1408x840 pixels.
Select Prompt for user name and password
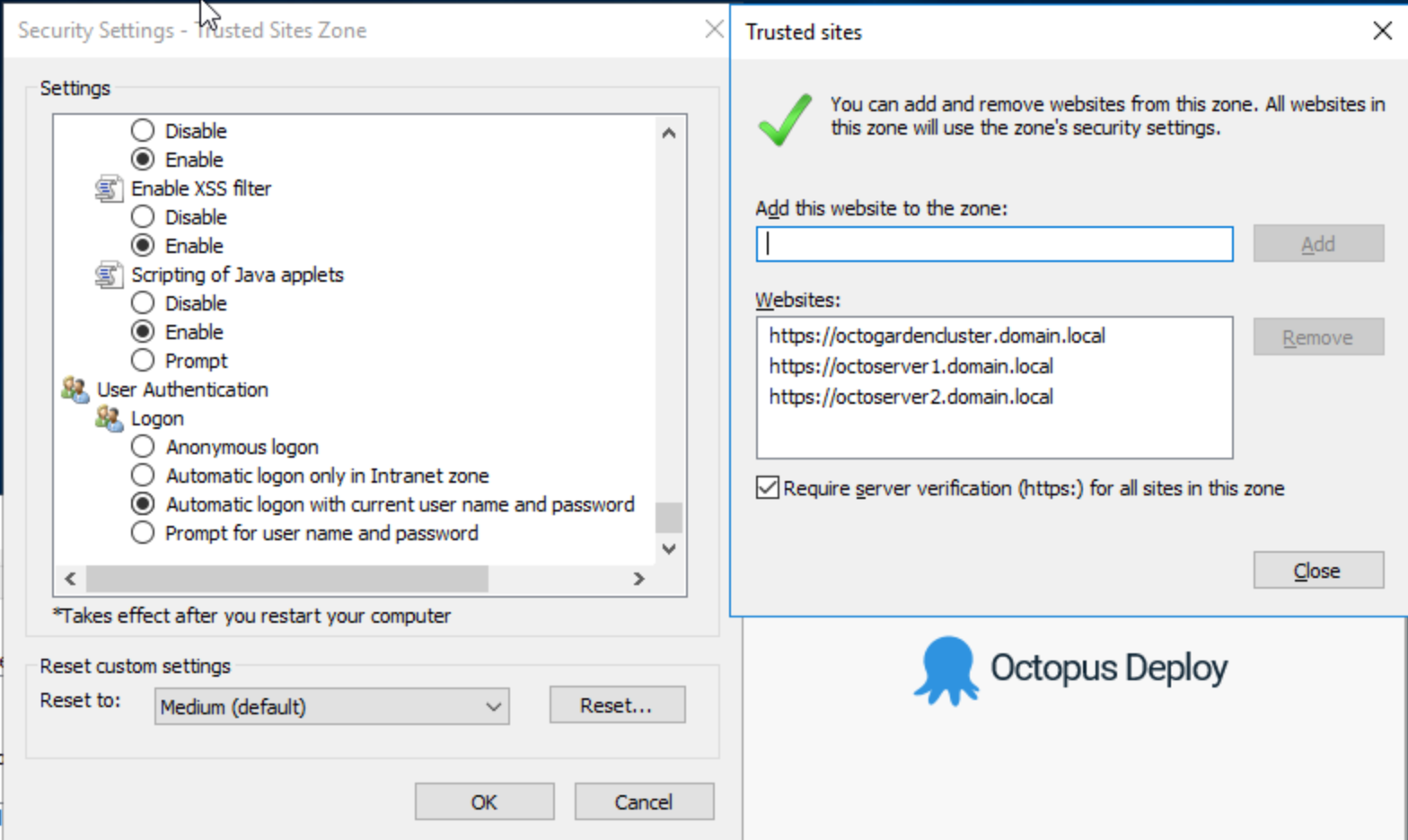coord(143,532)
